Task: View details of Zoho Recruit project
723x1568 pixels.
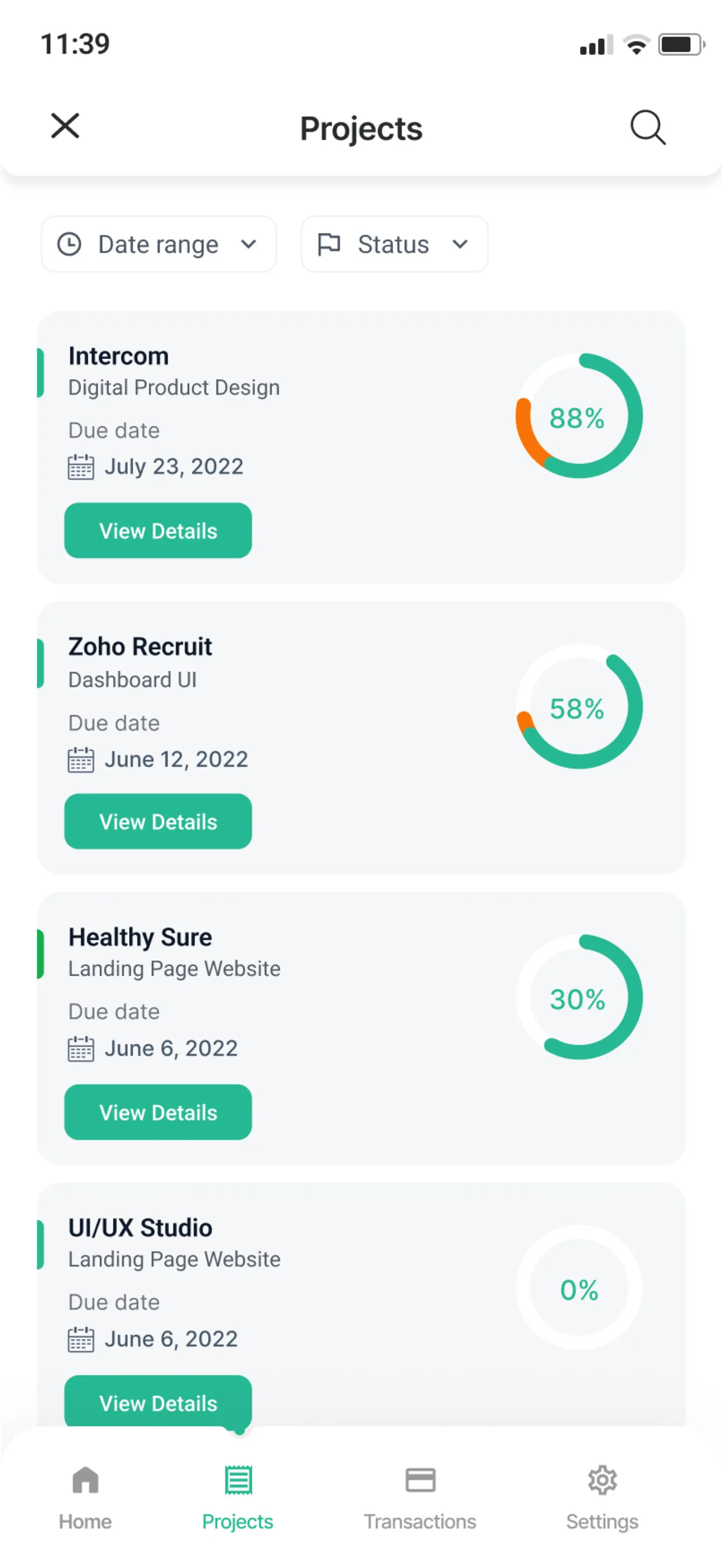Action: (158, 822)
